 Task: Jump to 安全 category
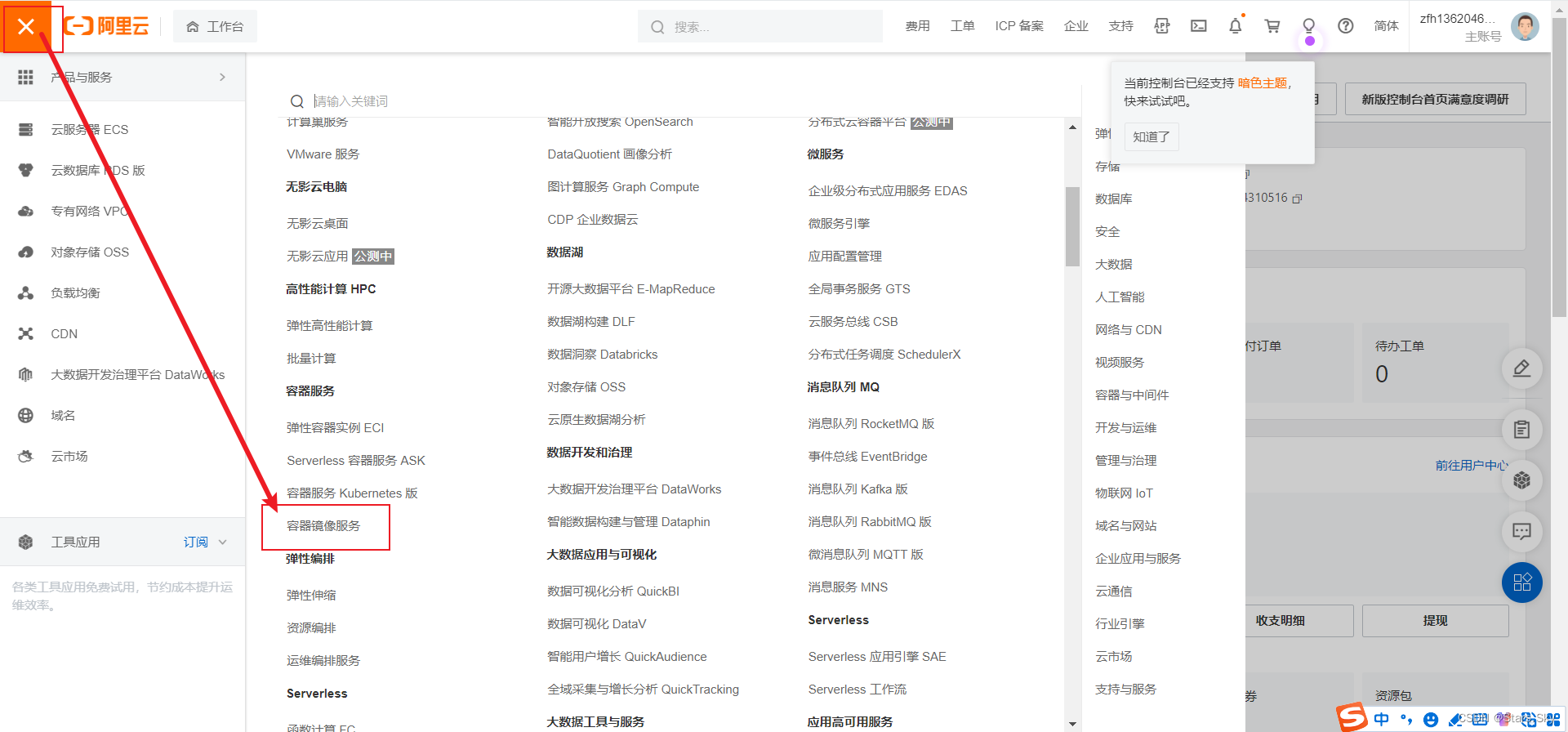1107,231
